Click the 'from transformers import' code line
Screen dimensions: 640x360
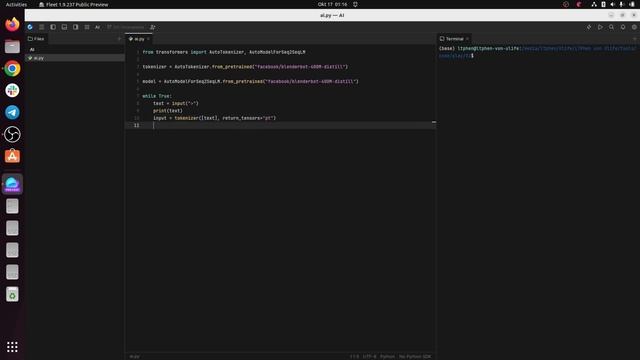click(x=224, y=52)
